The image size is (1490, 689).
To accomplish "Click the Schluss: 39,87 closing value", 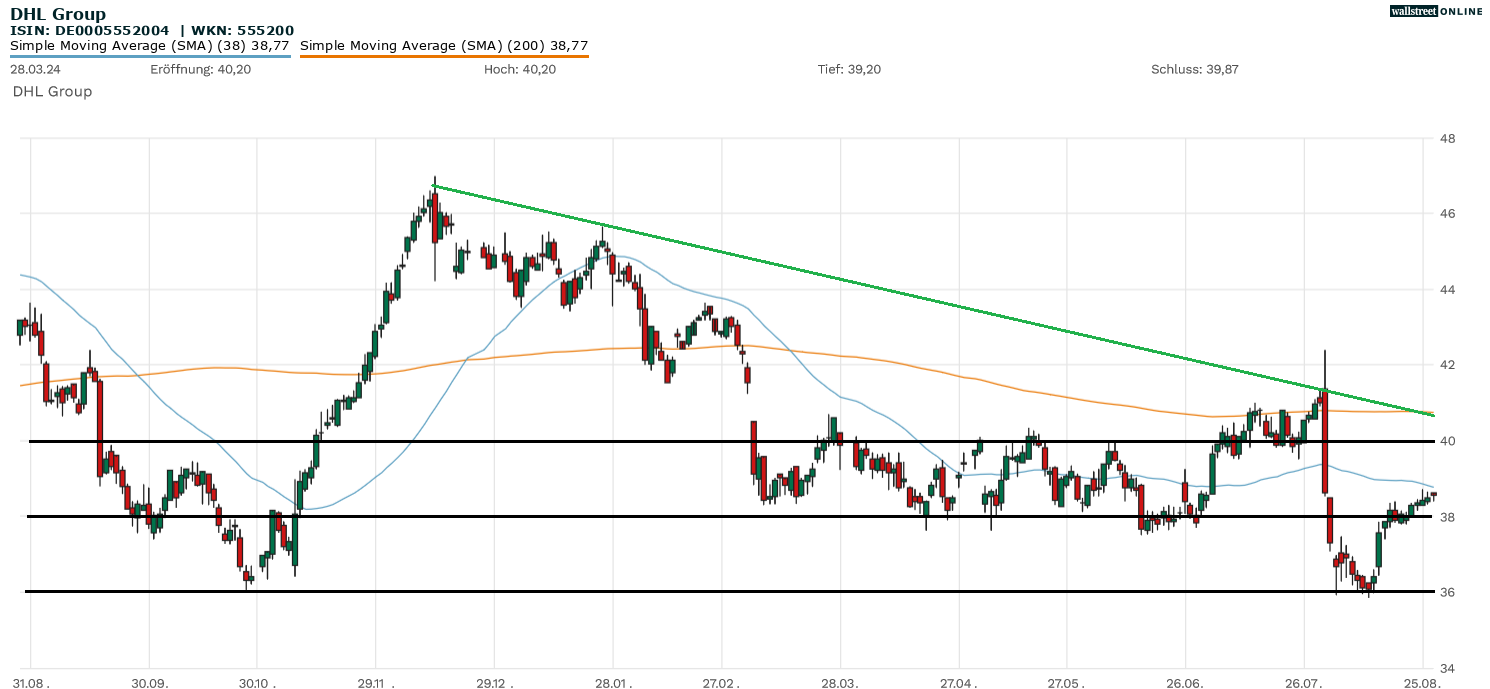I will coord(1195,69).
